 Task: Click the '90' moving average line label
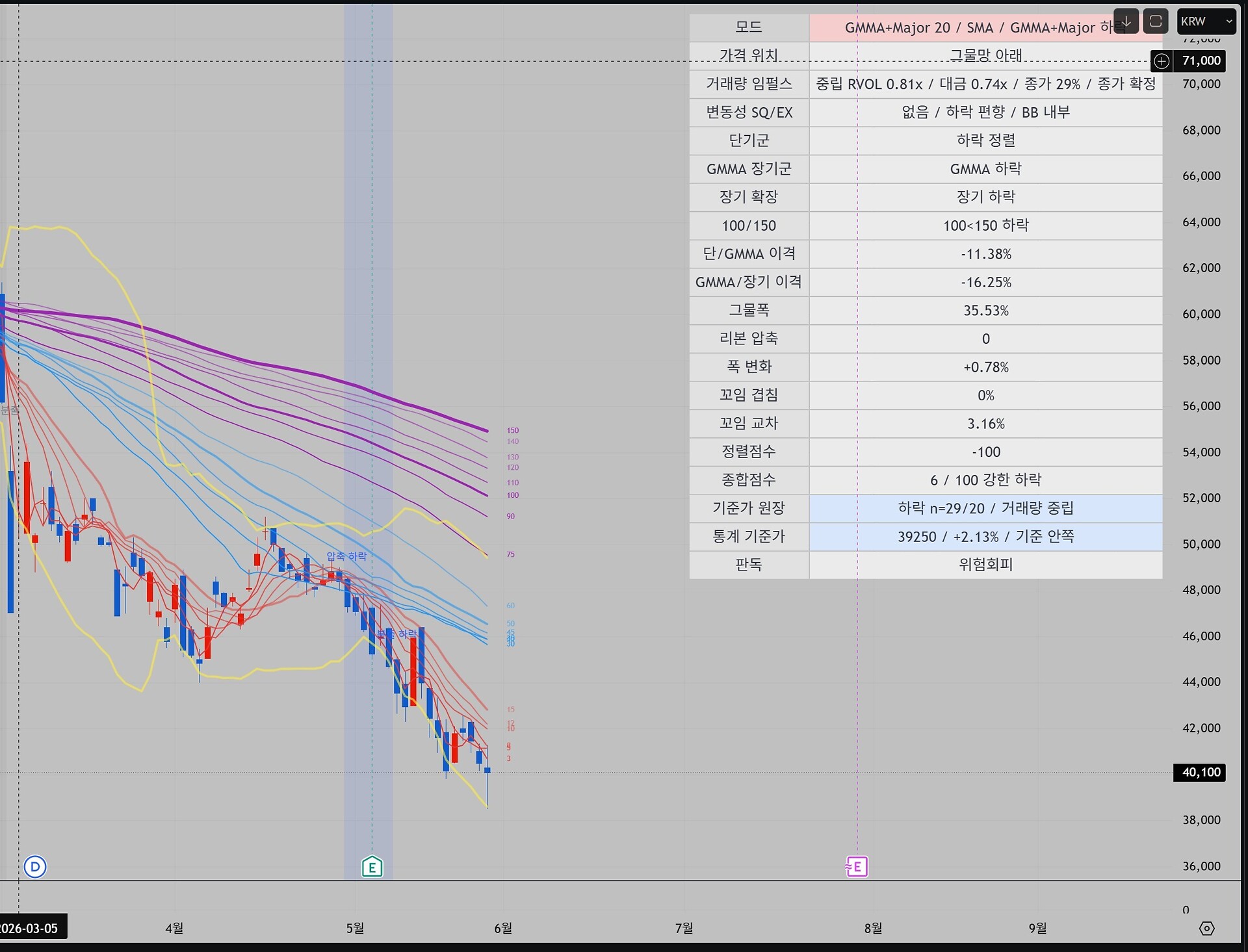click(x=511, y=517)
